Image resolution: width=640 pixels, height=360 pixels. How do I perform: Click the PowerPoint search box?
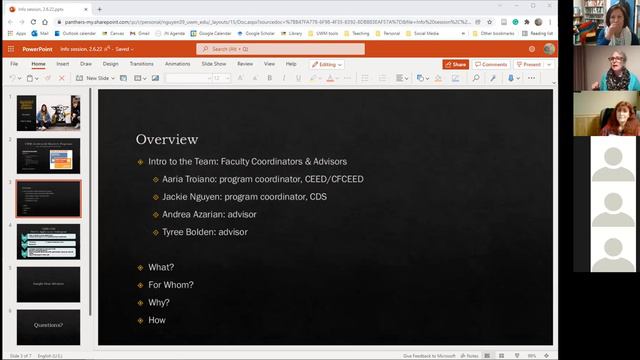click(280, 49)
